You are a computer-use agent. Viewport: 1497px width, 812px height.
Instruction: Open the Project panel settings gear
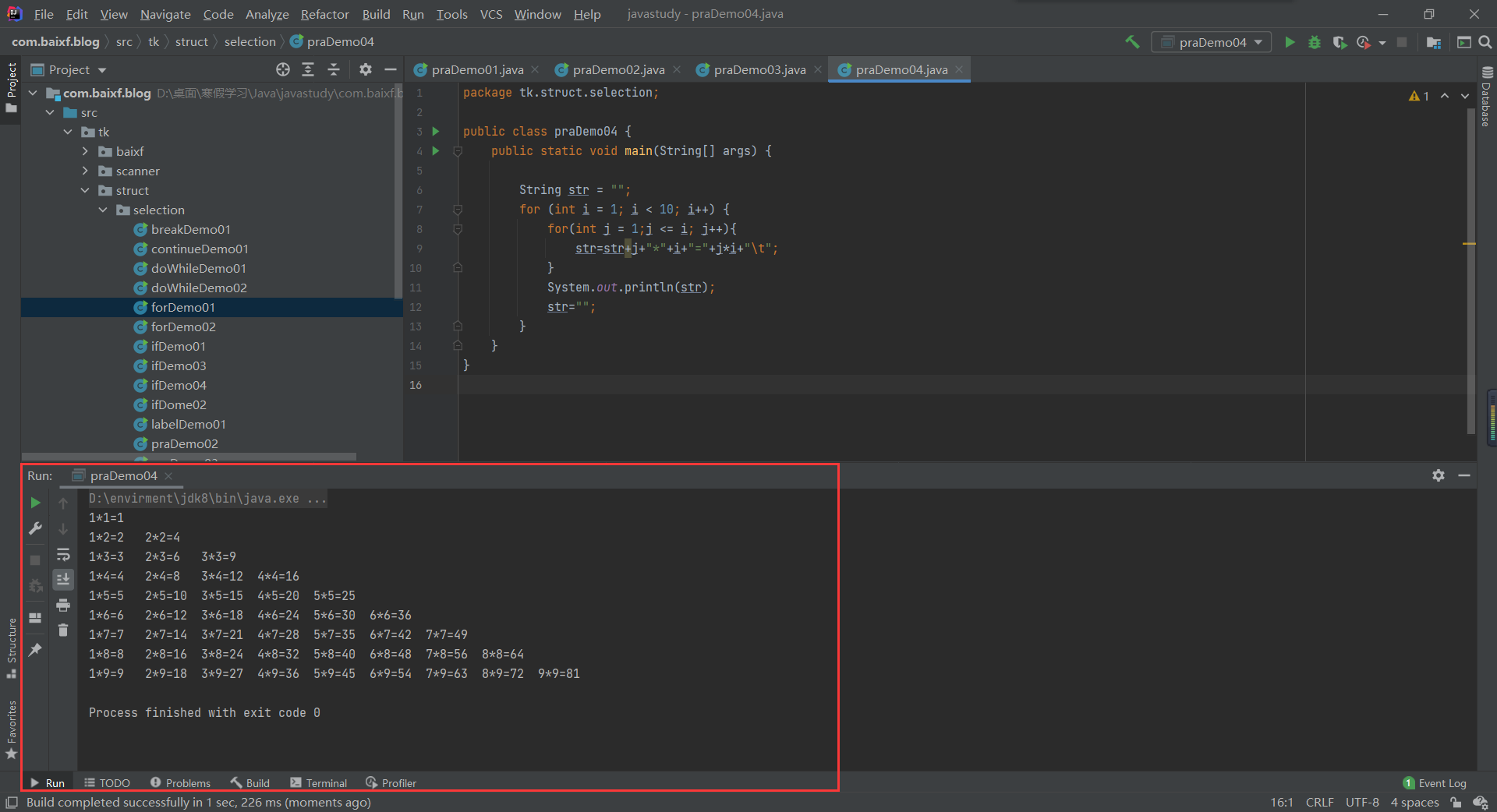(365, 69)
